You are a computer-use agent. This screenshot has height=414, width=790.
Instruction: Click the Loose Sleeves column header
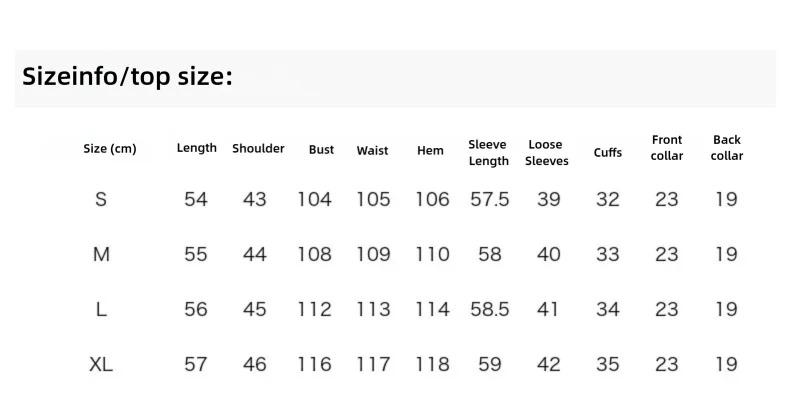point(547,153)
